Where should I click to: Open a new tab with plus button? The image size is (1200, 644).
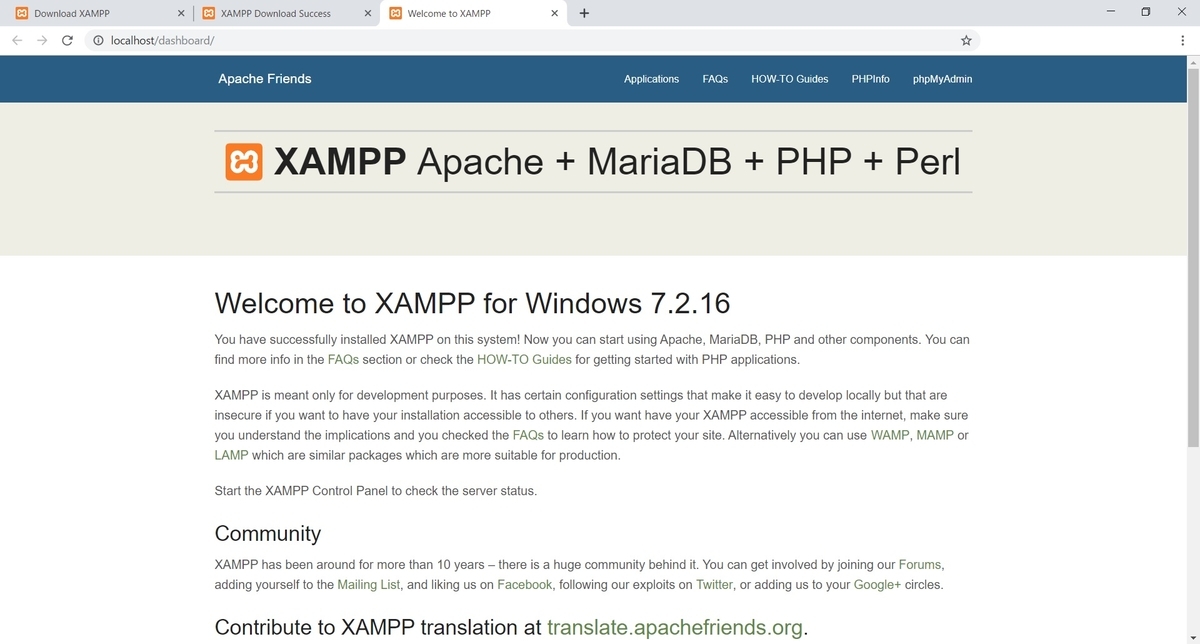[x=584, y=13]
